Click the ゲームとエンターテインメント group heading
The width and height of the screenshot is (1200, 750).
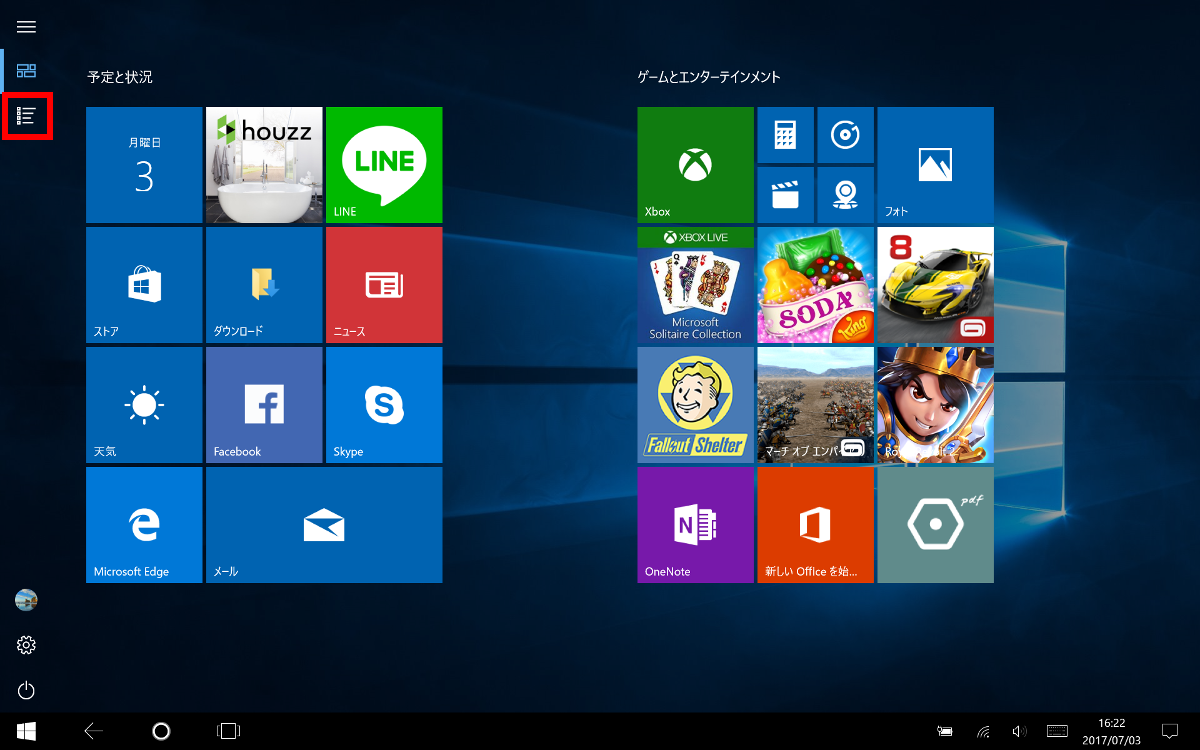[x=709, y=77]
